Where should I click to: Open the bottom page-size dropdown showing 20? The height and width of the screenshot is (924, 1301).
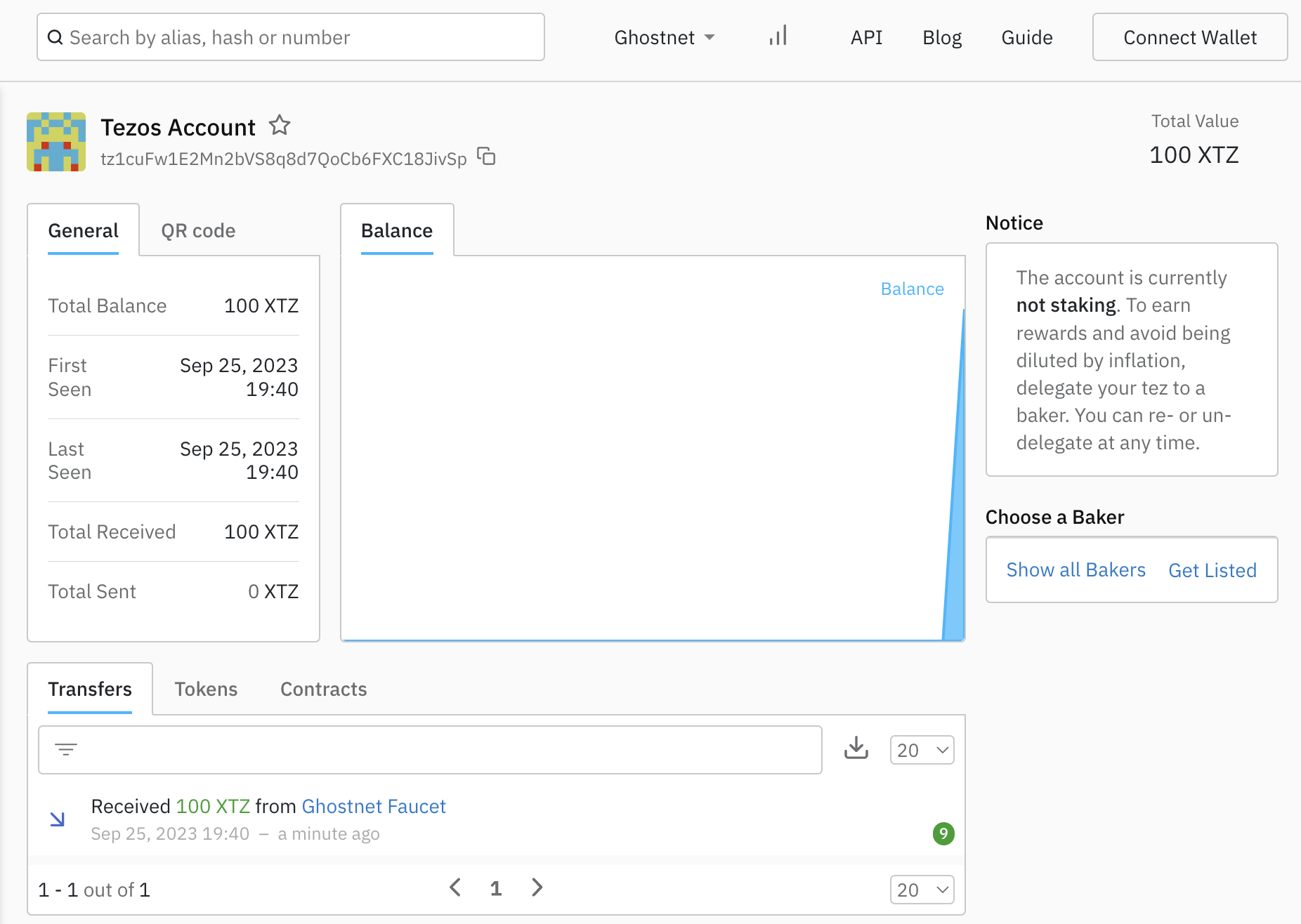922,890
